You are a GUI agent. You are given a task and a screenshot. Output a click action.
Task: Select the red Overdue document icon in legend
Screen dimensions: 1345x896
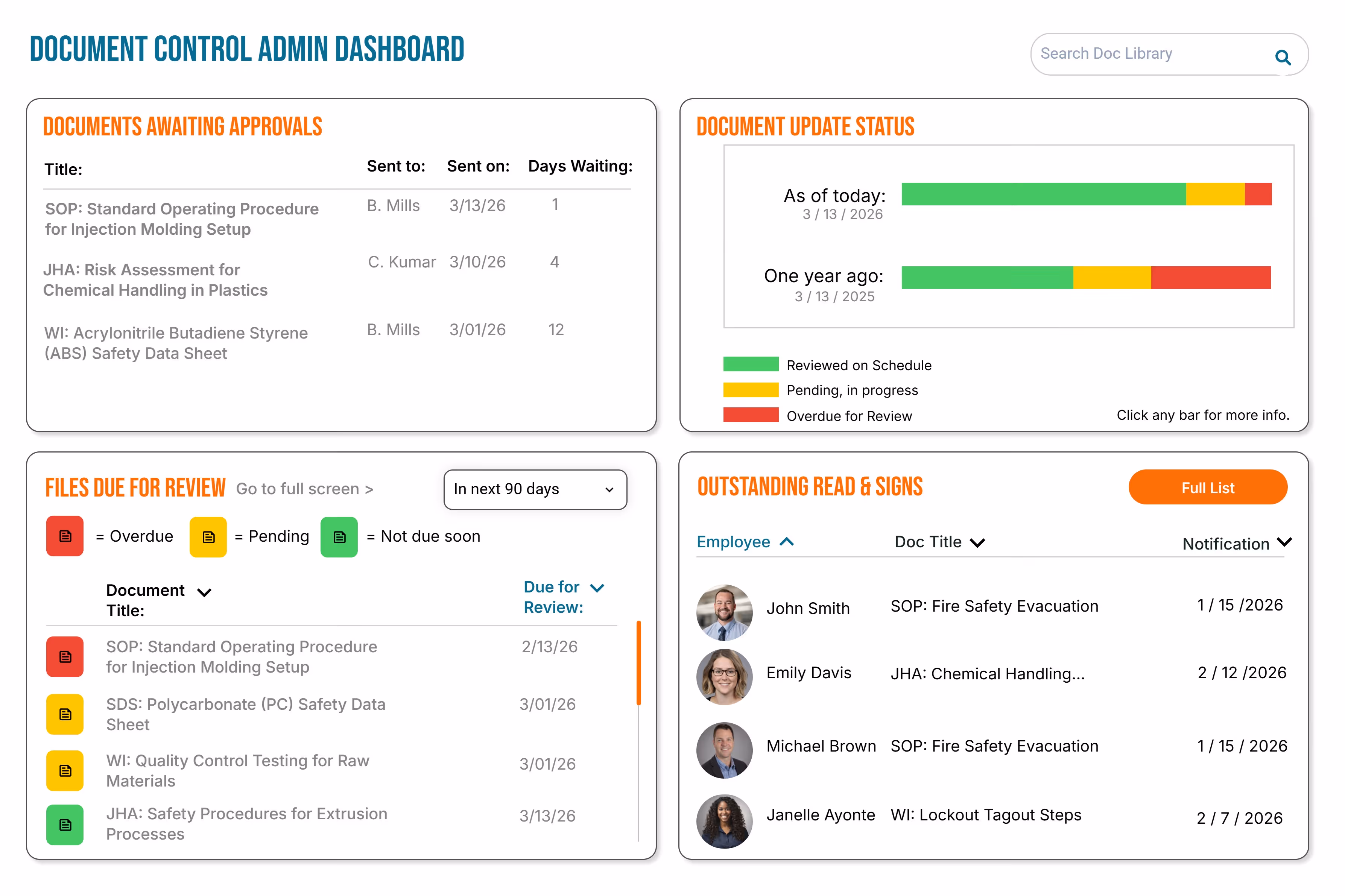pos(65,536)
